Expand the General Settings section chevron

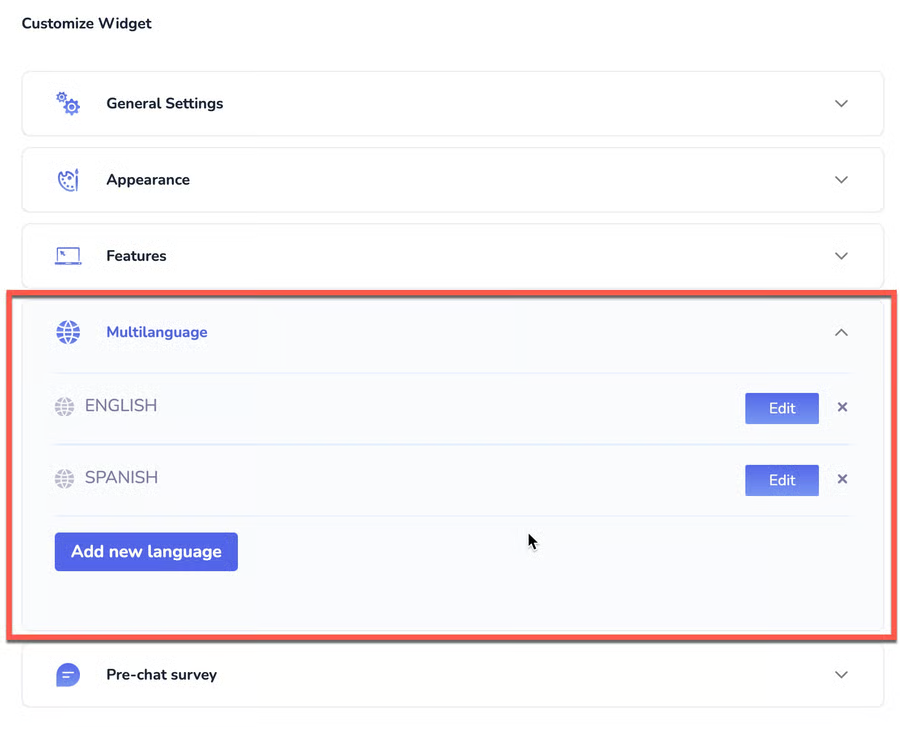click(x=841, y=104)
